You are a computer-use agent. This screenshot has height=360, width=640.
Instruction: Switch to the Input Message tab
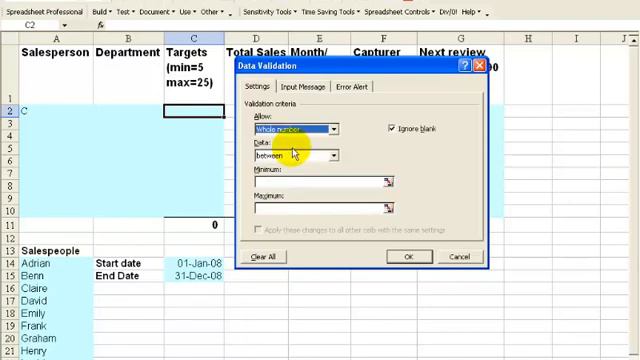[303, 87]
